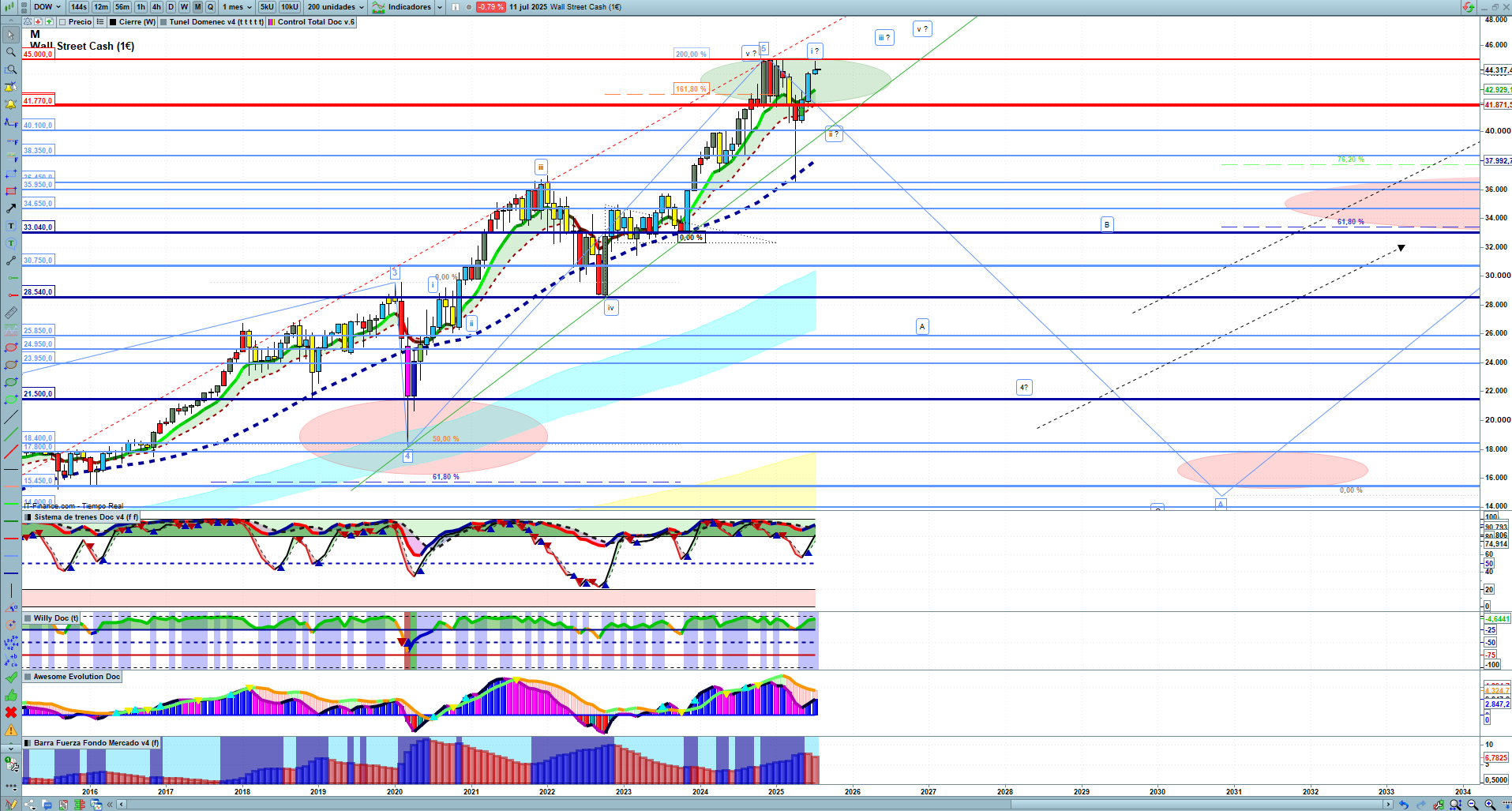Click the red X delete drawings icon
Image resolution: width=1512 pixels, height=811 pixels.
coord(10,712)
